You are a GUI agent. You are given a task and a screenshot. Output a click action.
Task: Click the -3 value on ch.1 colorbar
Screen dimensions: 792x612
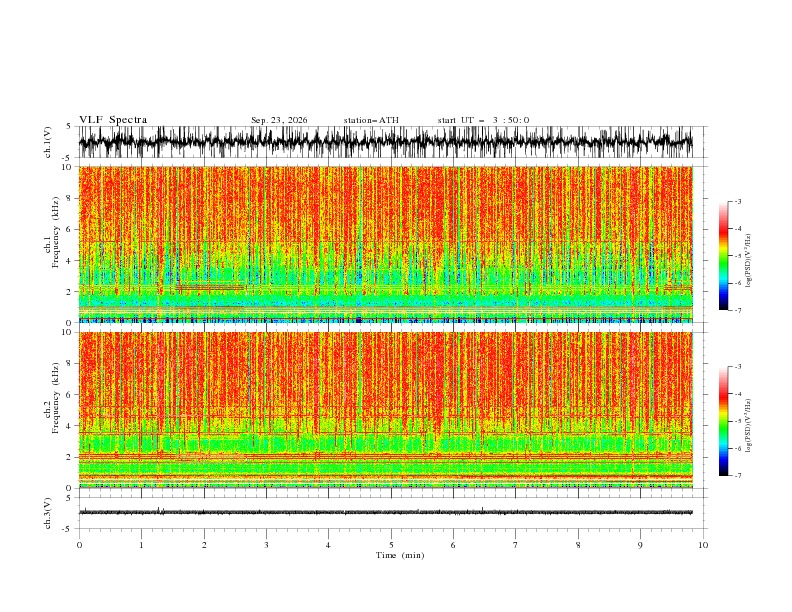coord(737,201)
